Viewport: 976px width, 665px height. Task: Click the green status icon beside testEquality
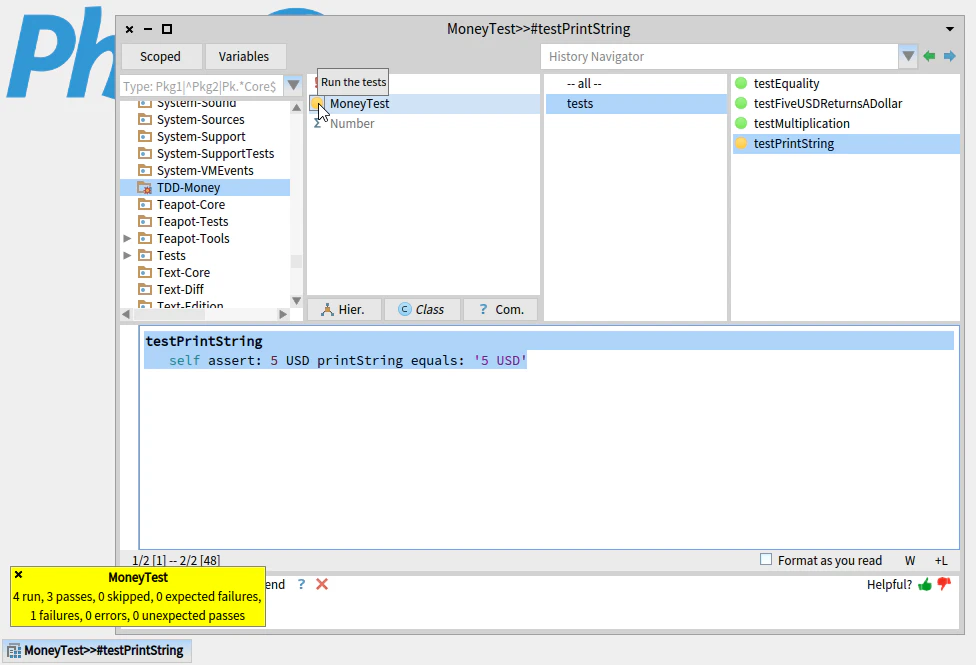point(741,83)
